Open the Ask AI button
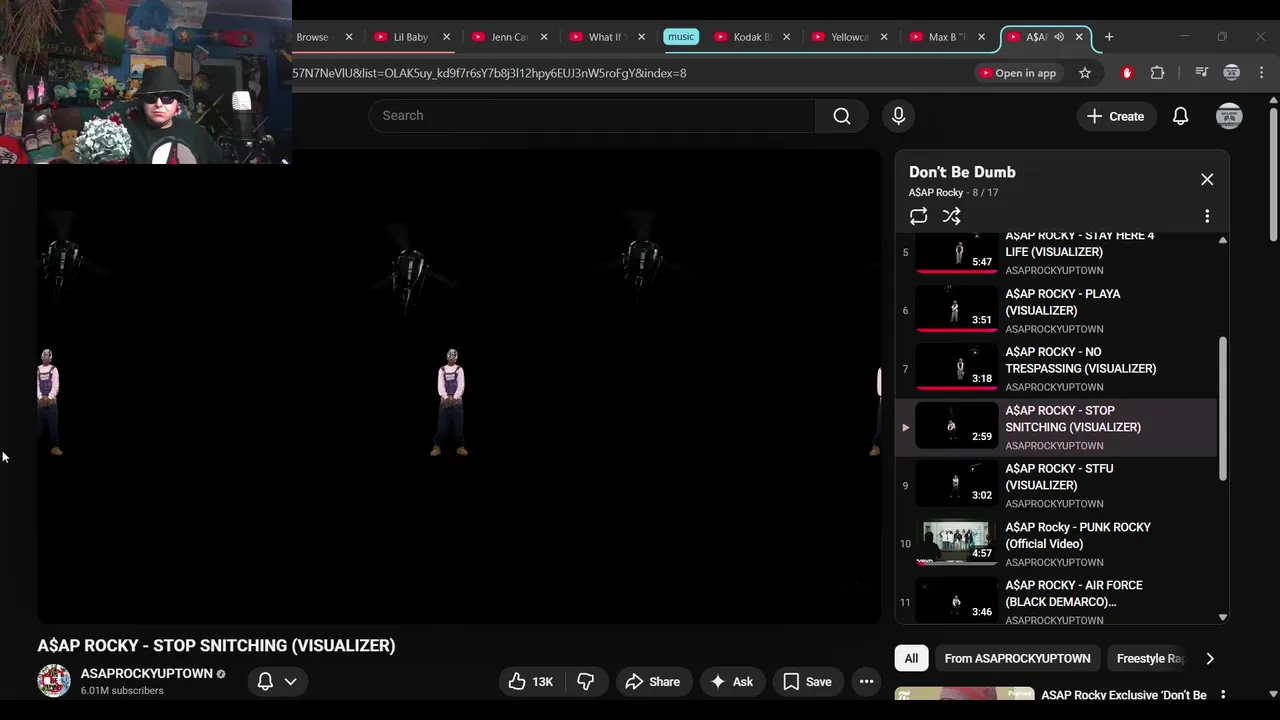This screenshot has width=1280, height=720. (x=730, y=682)
